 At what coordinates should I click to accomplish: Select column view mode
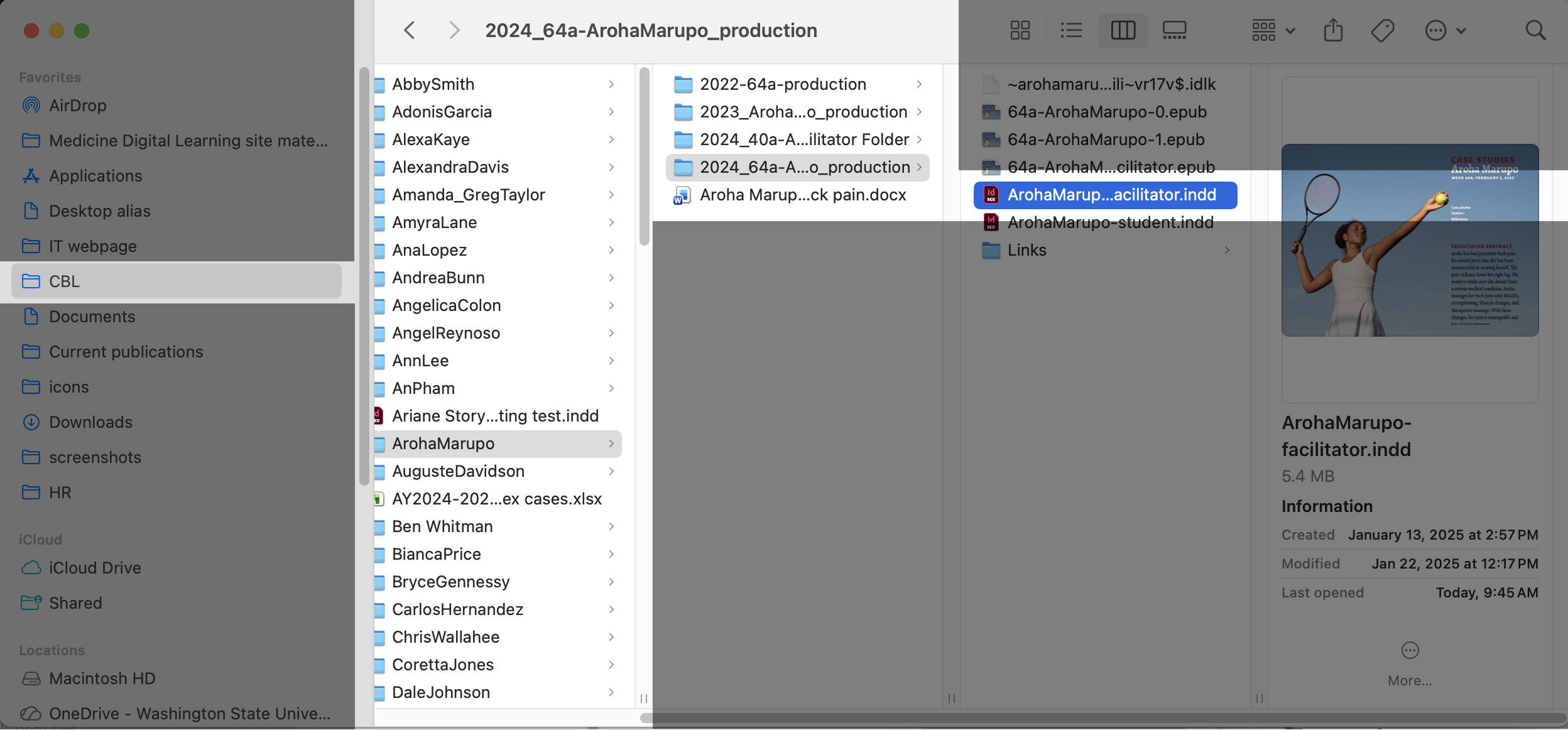(x=1123, y=30)
